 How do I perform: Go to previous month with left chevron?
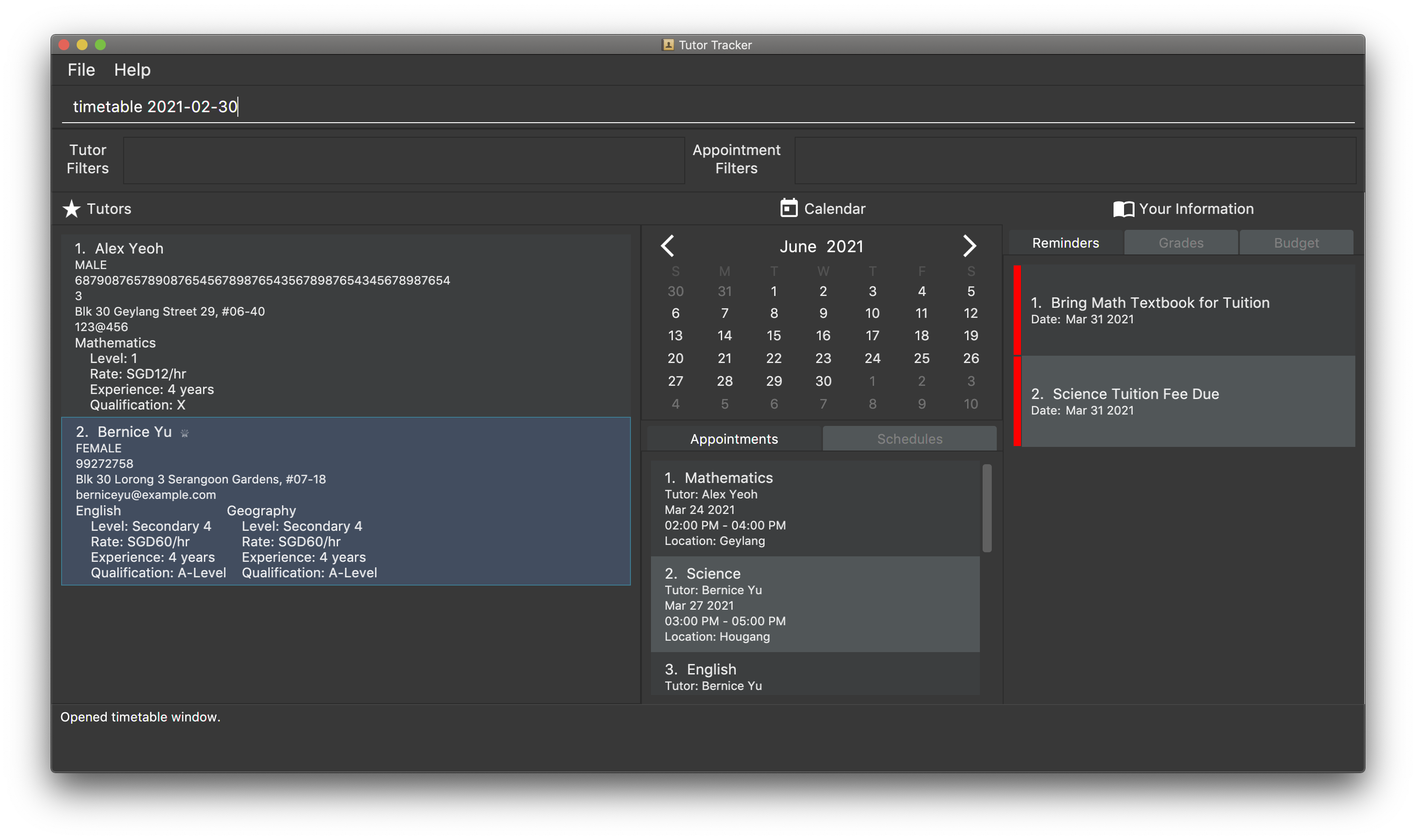(x=667, y=246)
